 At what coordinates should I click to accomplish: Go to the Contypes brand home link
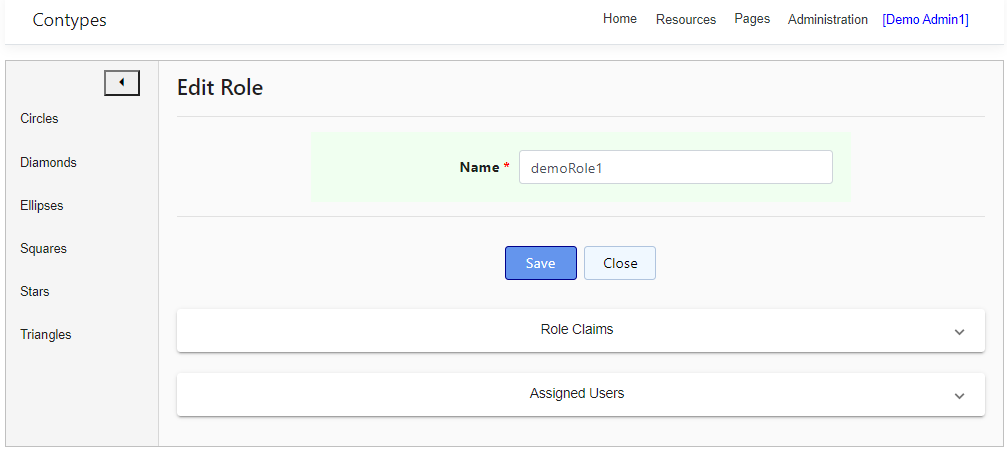69,20
